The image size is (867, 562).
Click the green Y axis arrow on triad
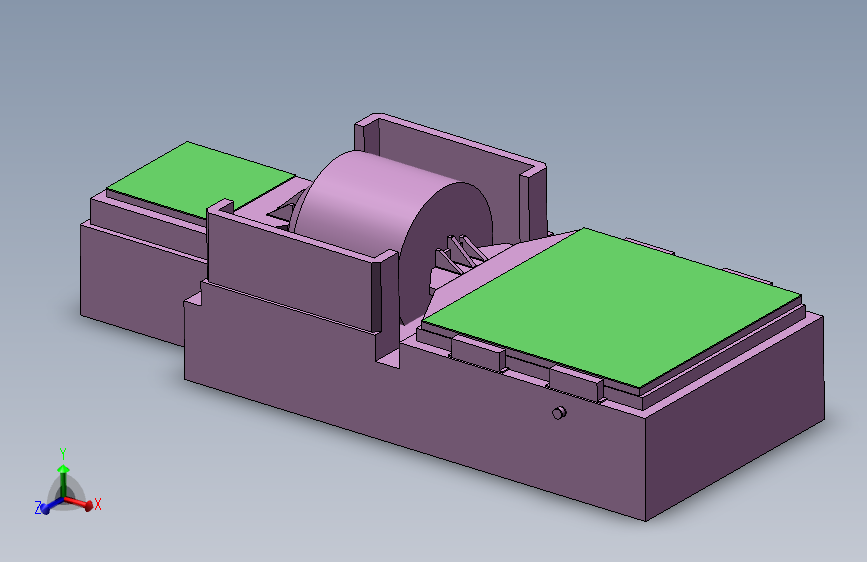[x=64, y=479]
